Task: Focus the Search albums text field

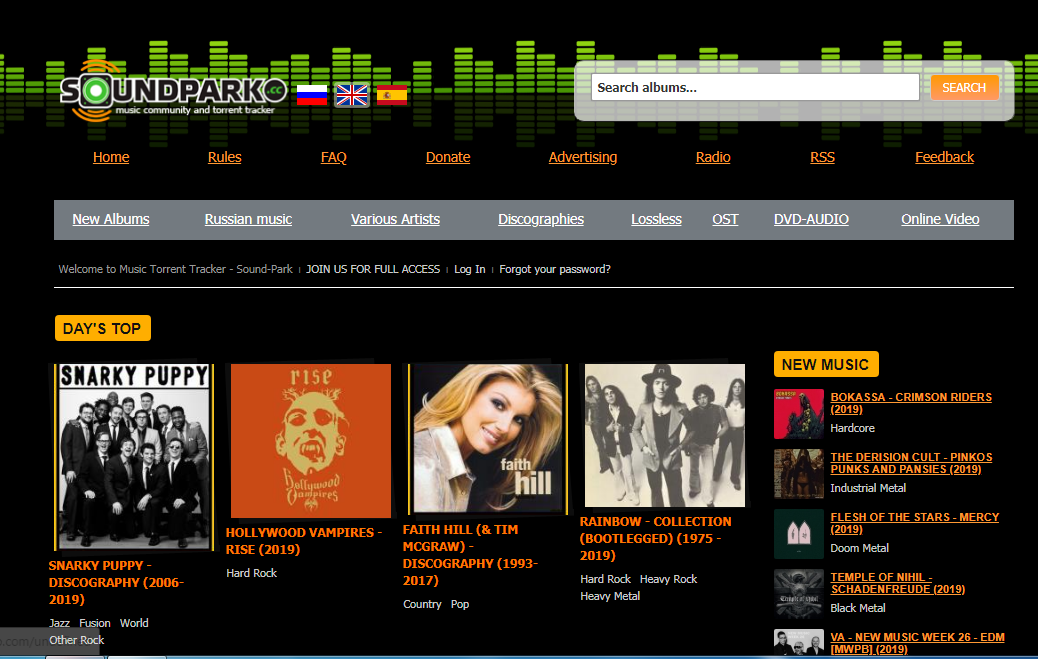Action: point(755,87)
